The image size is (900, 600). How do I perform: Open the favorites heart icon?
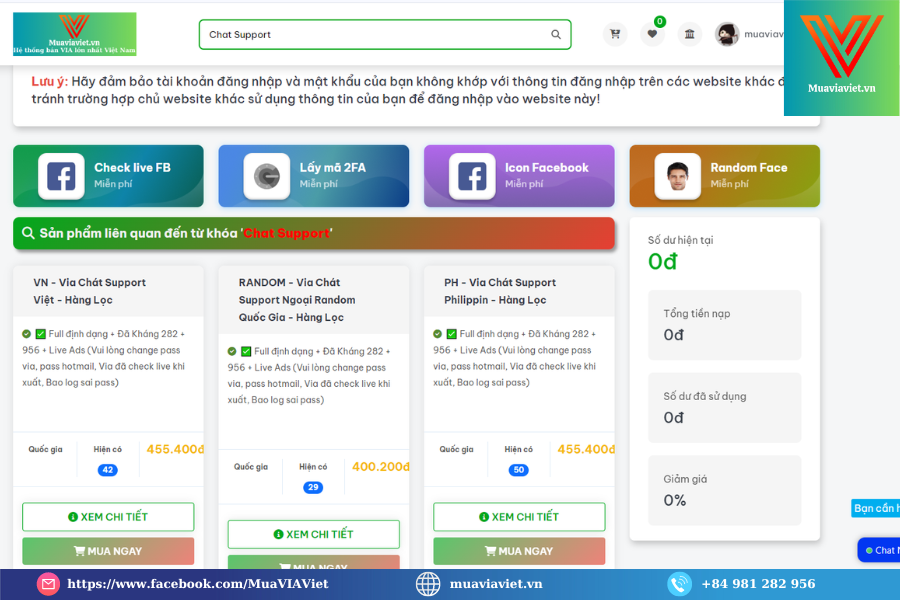(x=652, y=34)
